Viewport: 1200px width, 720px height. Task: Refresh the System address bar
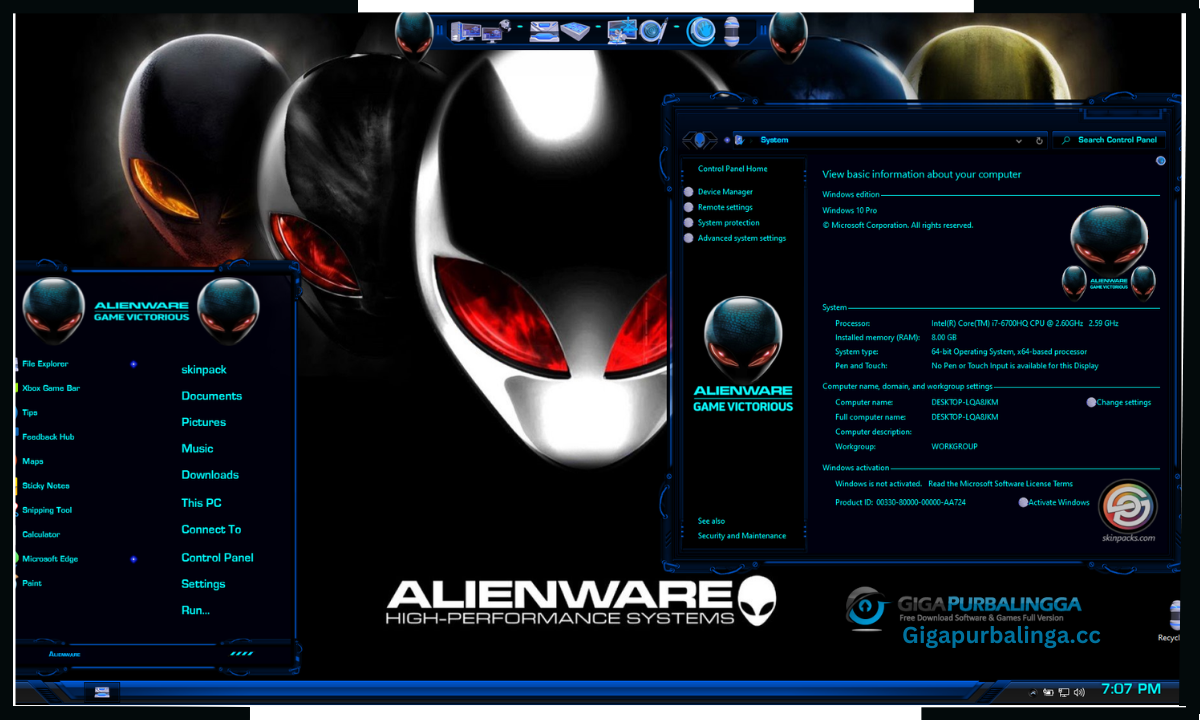click(x=1040, y=140)
